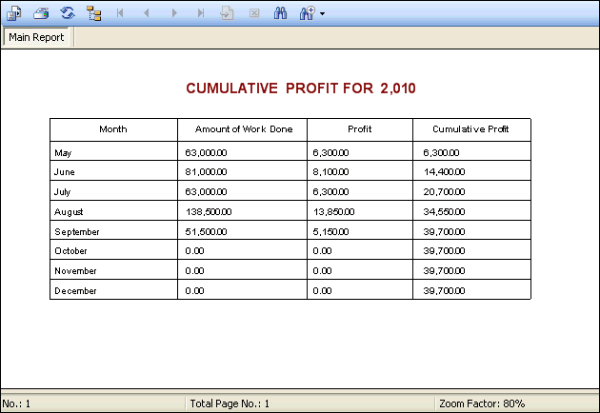Click the Go to Page icon
600x413 pixels.
(227, 13)
